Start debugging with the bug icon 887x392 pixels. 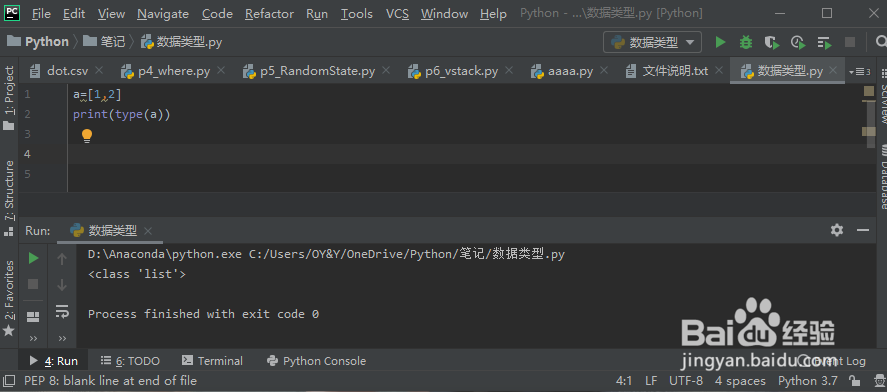(746, 42)
